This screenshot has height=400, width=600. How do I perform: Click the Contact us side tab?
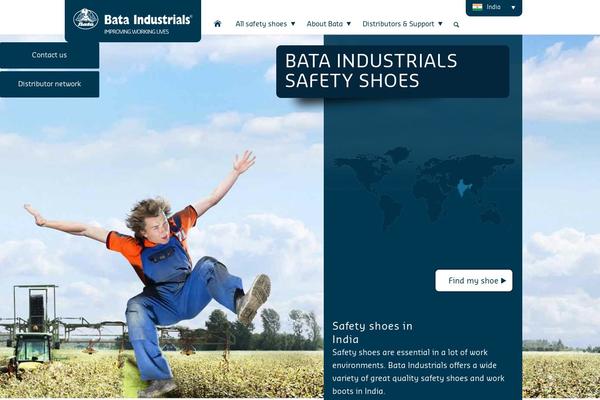(49, 55)
